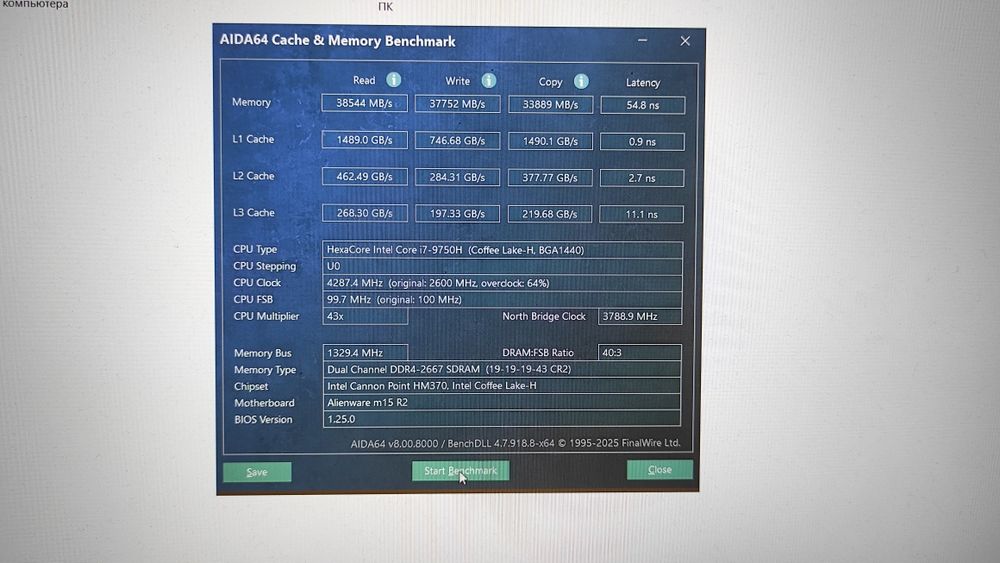1000x563 pixels.
Task: Select Memory Write value 37752 MB/s
Action: coord(457,103)
